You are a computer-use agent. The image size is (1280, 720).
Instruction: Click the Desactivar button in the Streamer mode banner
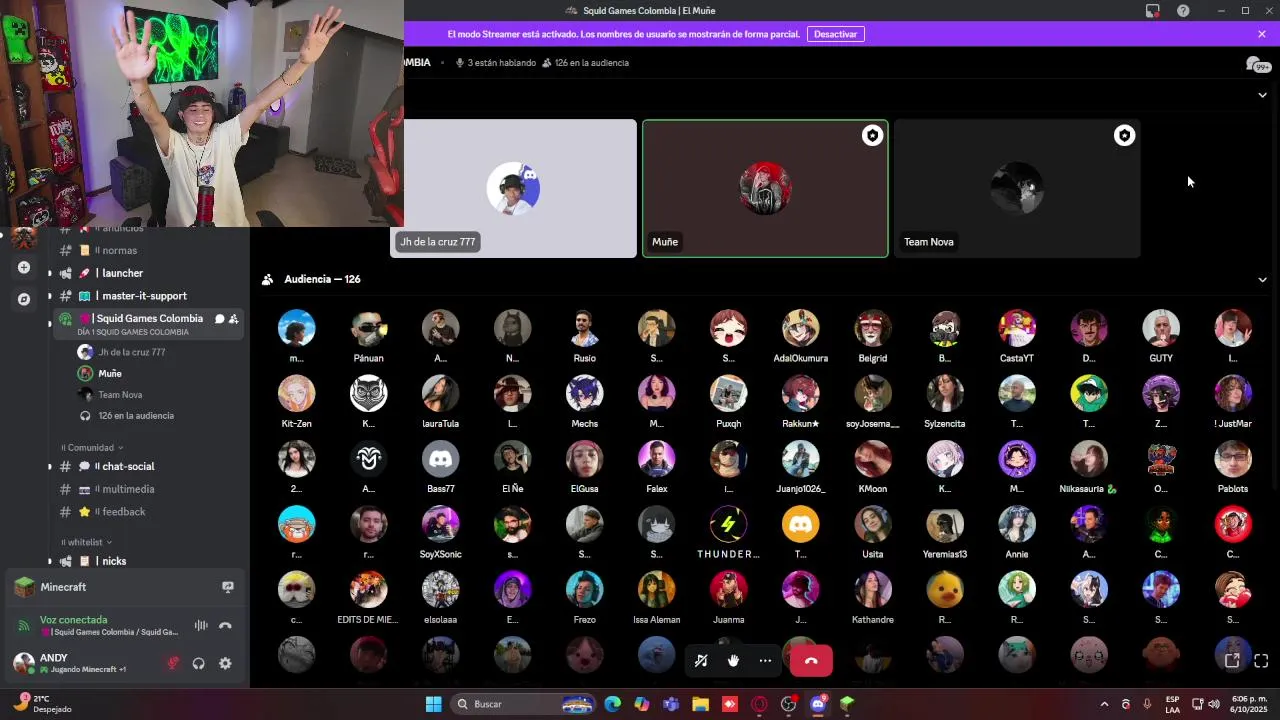(x=835, y=34)
